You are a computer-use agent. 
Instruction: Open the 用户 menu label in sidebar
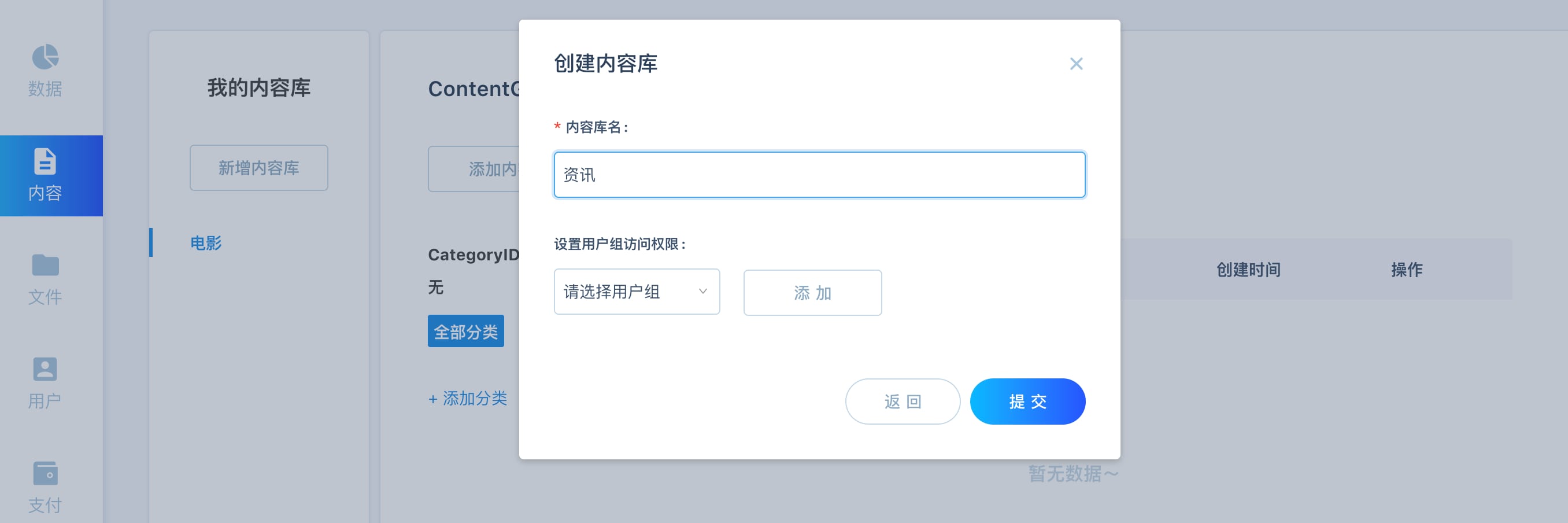tap(45, 402)
